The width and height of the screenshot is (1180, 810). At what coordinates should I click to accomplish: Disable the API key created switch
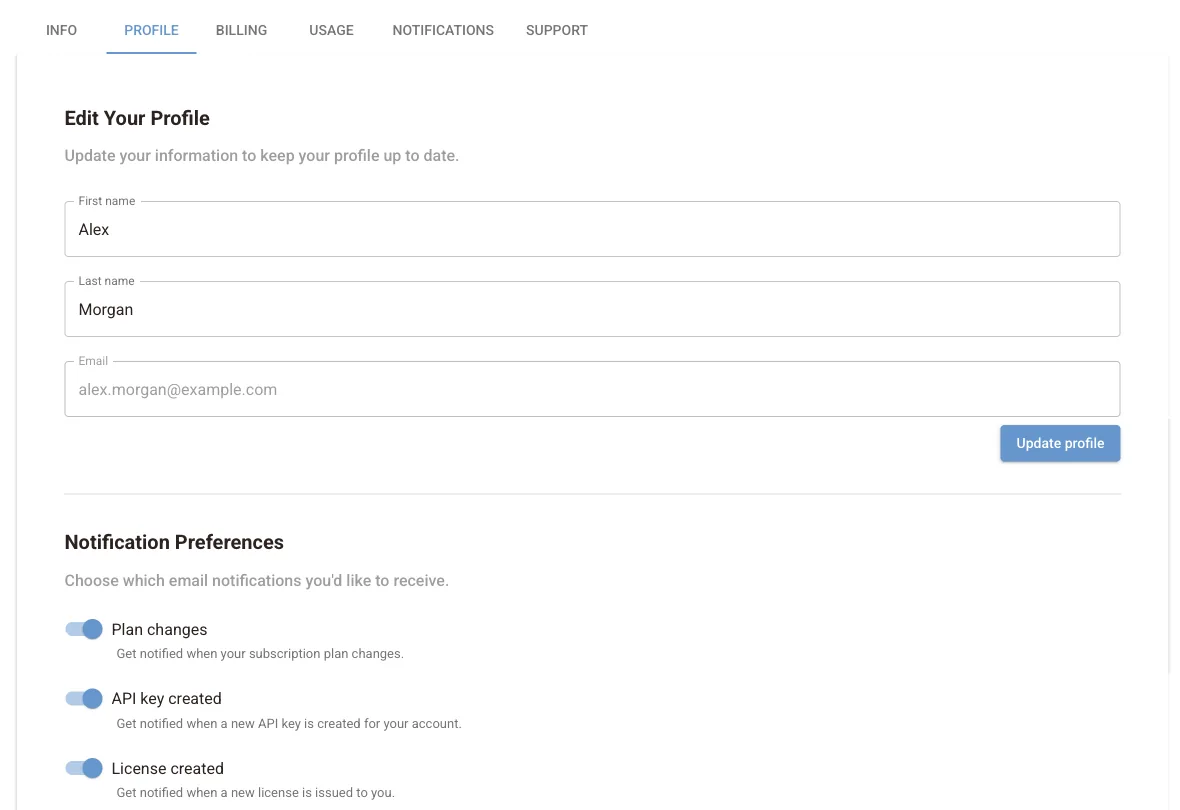click(x=84, y=699)
